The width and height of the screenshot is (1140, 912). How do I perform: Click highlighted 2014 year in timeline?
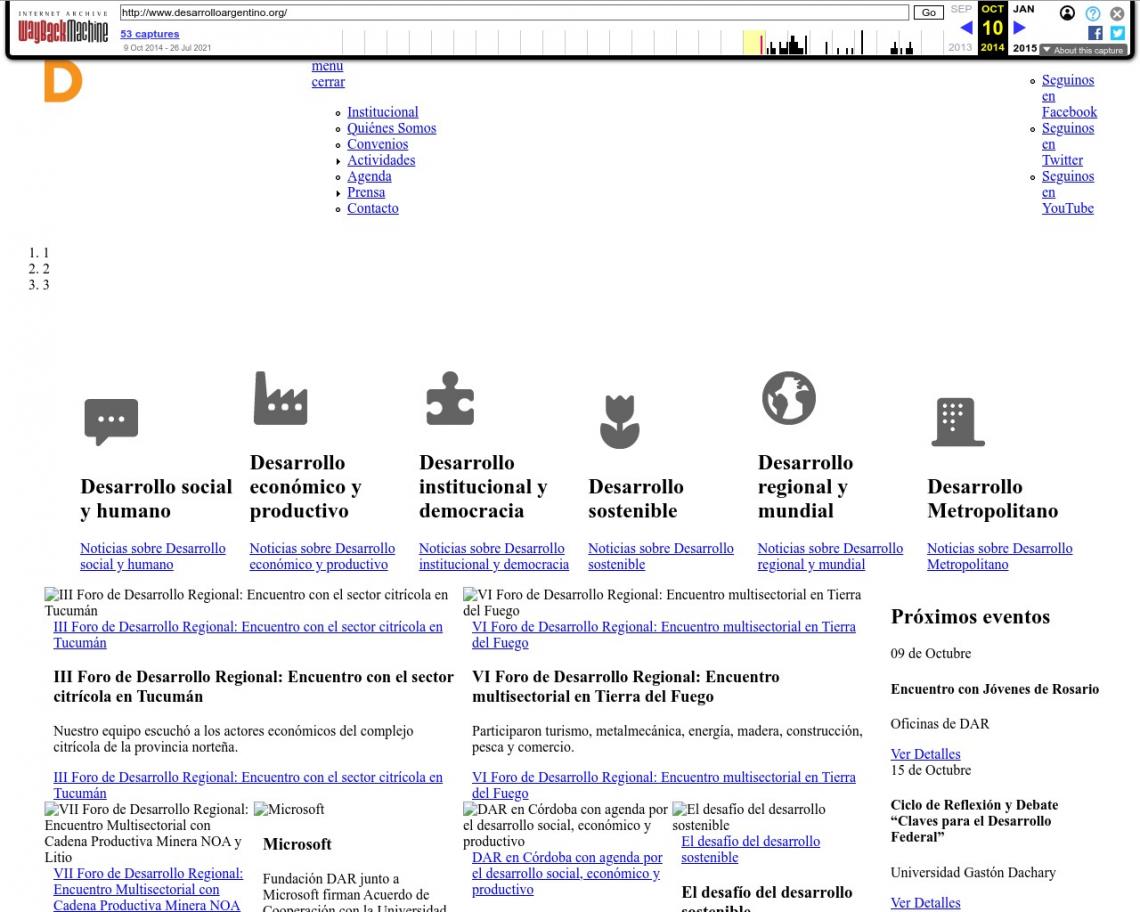click(x=992, y=47)
